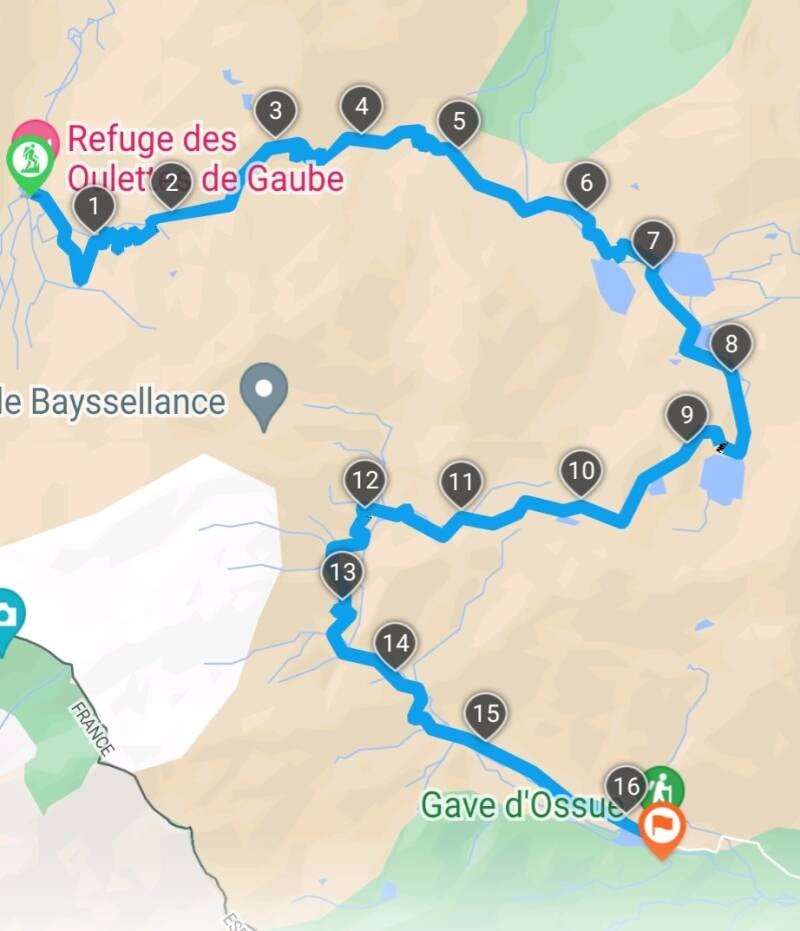Select kilometer marker 8
The height and width of the screenshot is (931, 800).
coord(731,346)
